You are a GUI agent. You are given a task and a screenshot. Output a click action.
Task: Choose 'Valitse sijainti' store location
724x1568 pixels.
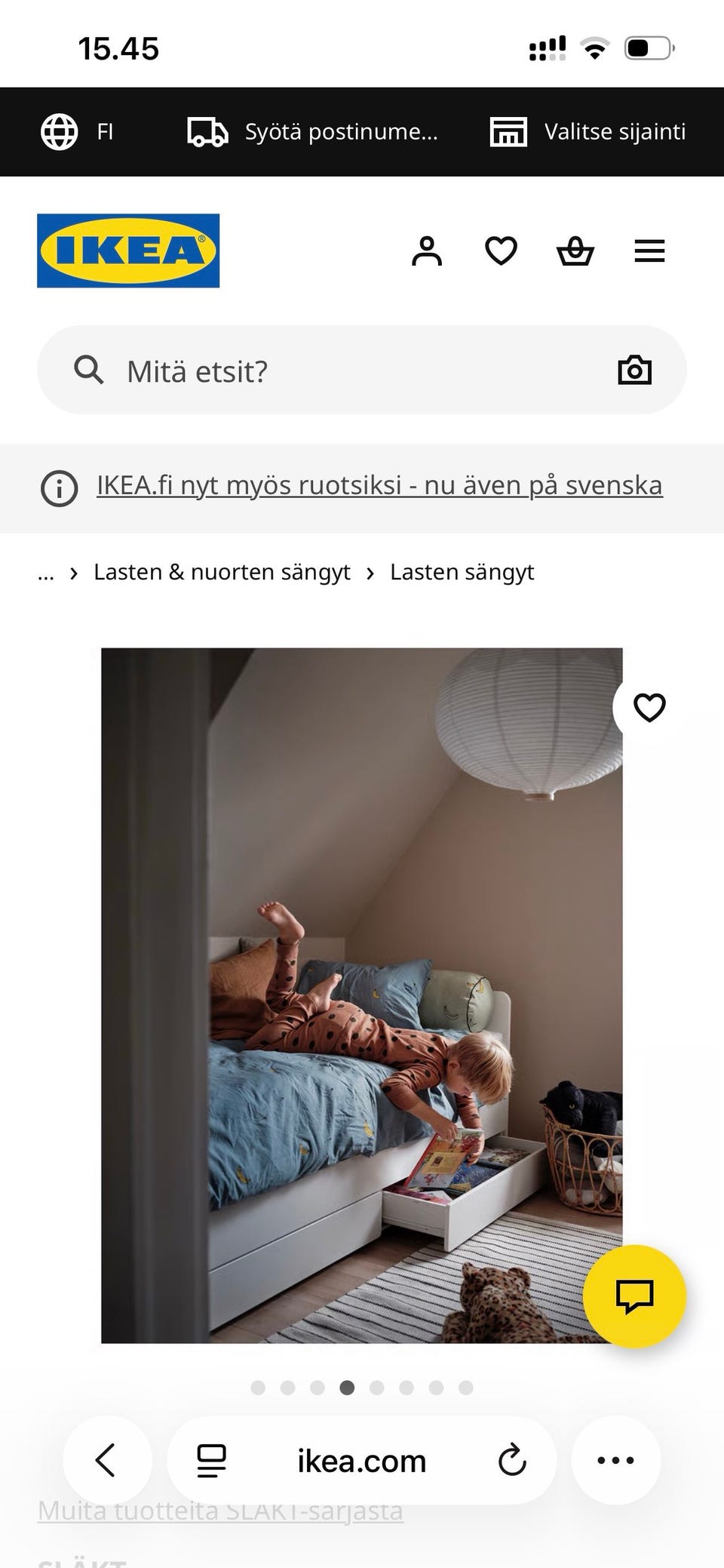click(x=587, y=131)
